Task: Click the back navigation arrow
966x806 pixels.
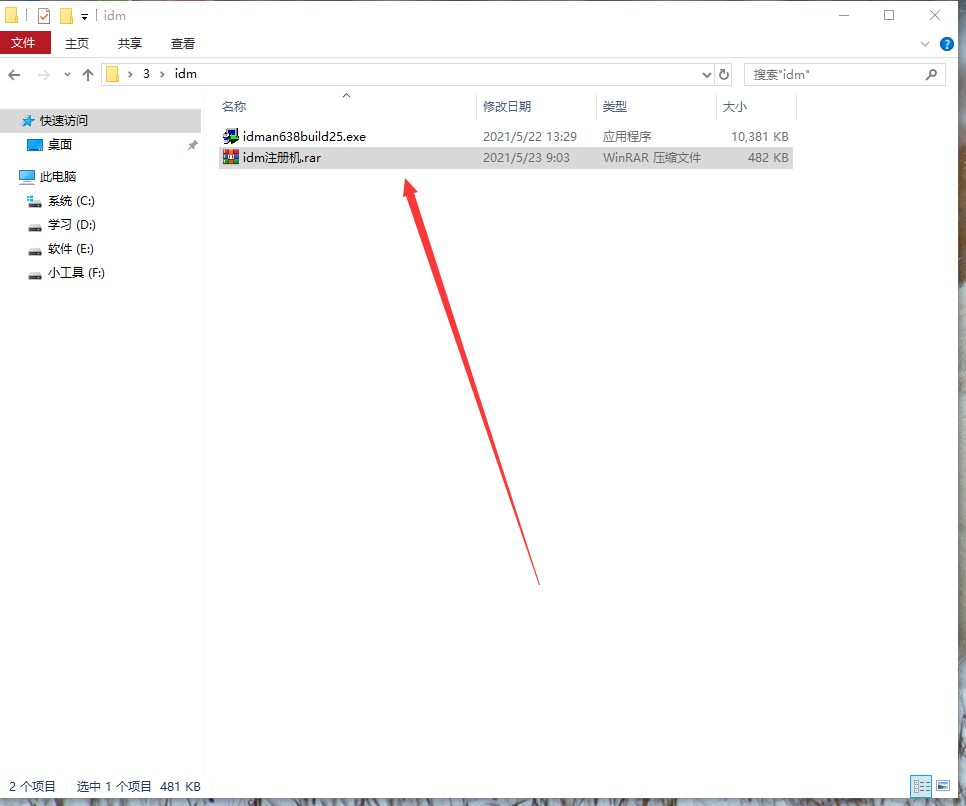Action: click(14, 75)
